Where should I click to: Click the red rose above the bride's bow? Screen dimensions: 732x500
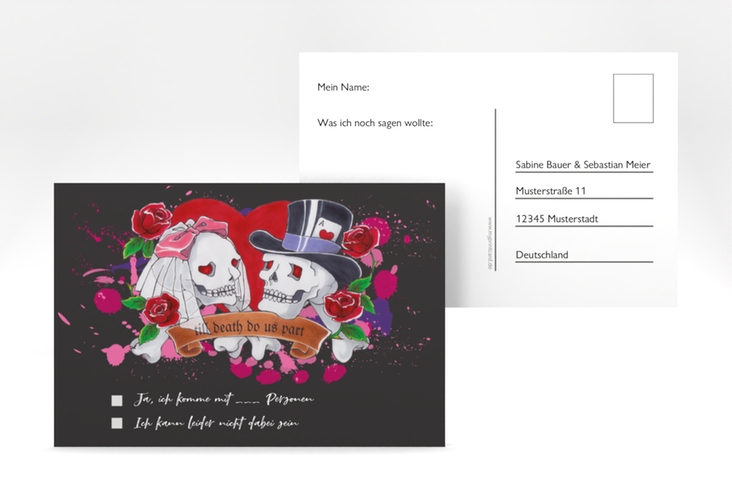point(151,221)
